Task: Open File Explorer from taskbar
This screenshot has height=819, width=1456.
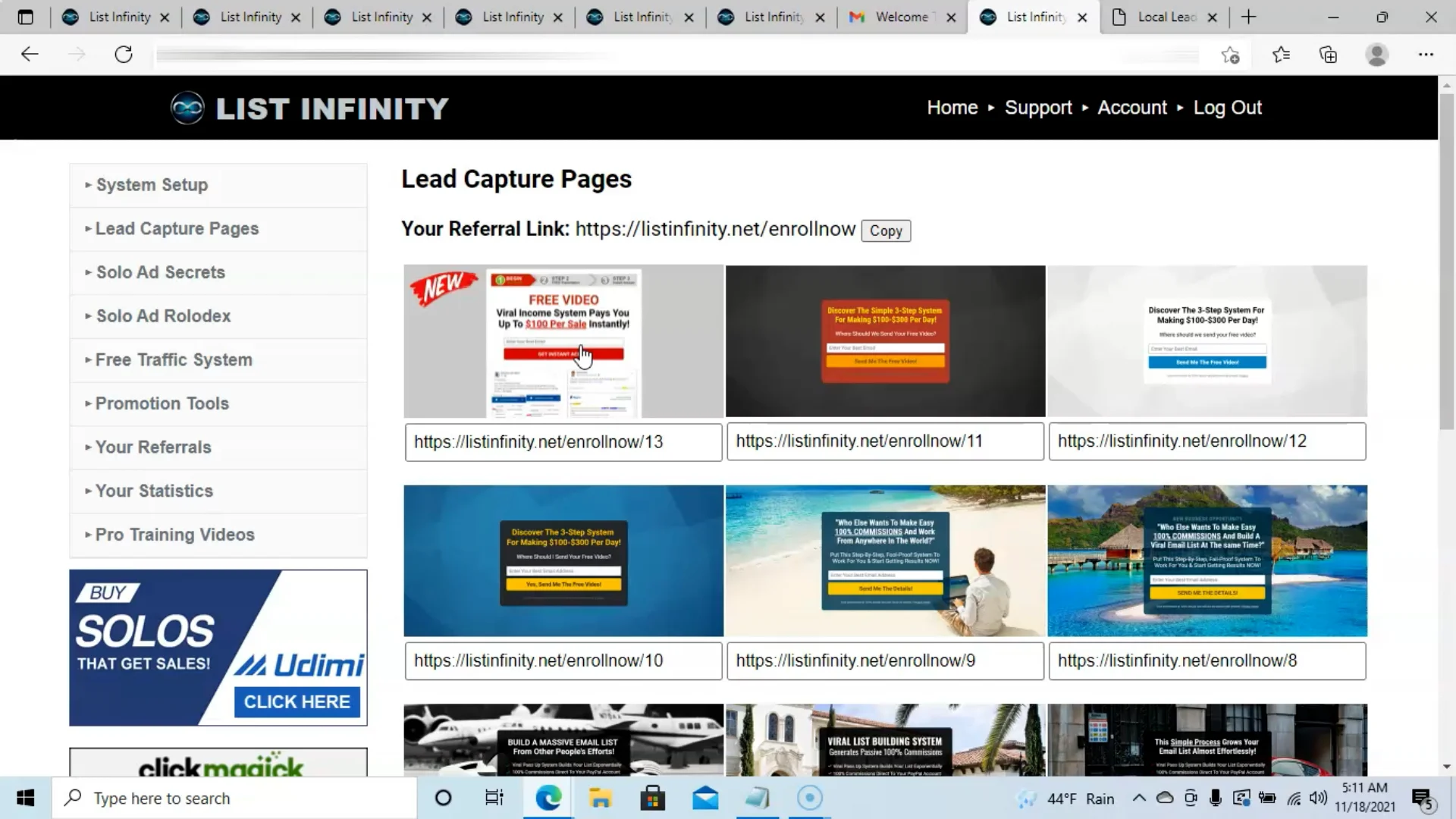Action: 600,798
